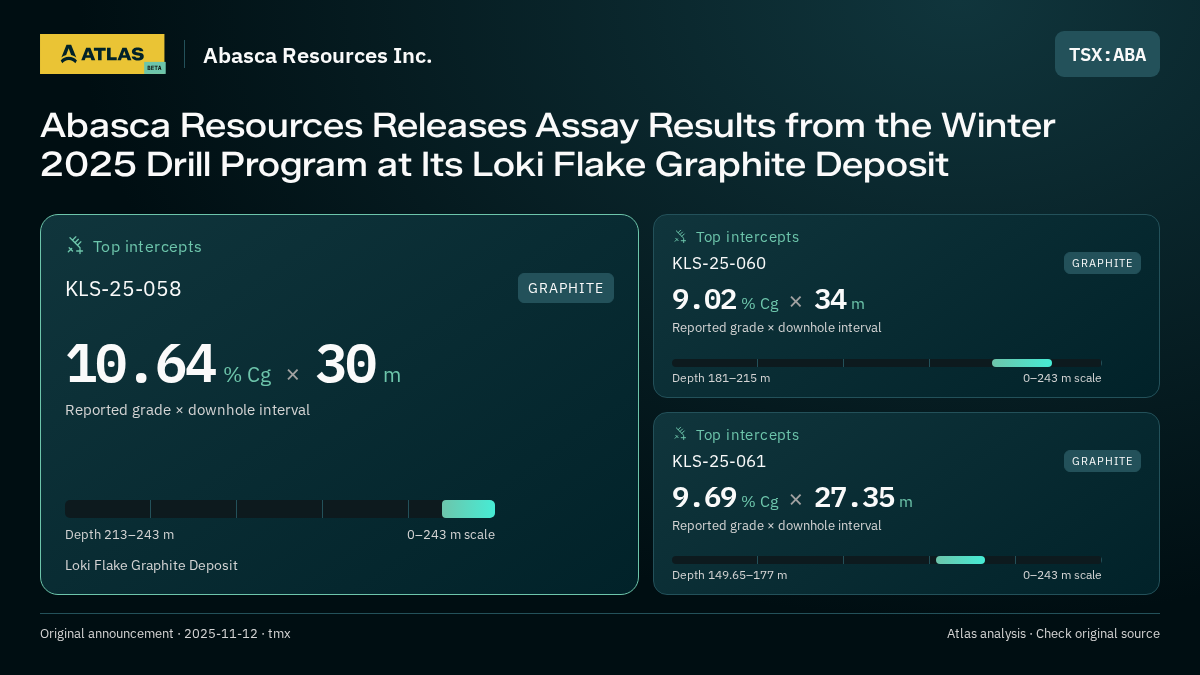Image resolution: width=1200 pixels, height=675 pixels.
Task: Select the hole ID KLS-25-061
Action: tap(719, 461)
